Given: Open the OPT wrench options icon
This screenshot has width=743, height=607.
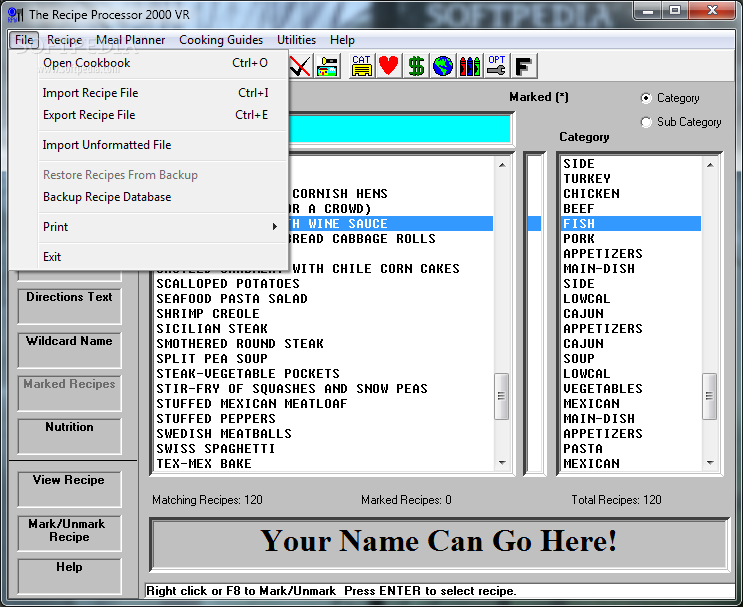Looking at the screenshot, I should click(x=497, y=66).
